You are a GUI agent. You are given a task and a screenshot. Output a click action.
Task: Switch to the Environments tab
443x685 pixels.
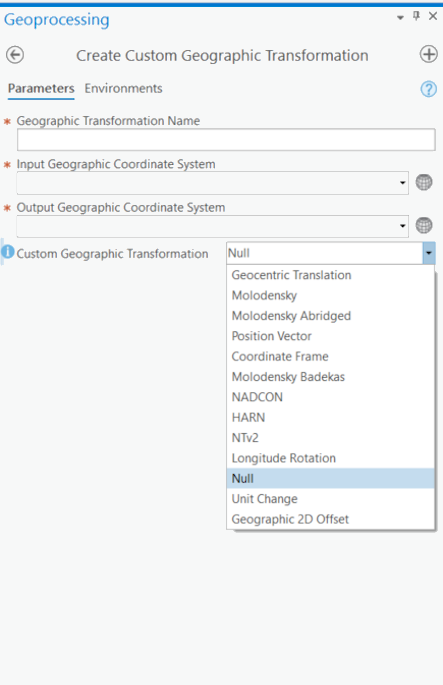click(x=123, y=88)
